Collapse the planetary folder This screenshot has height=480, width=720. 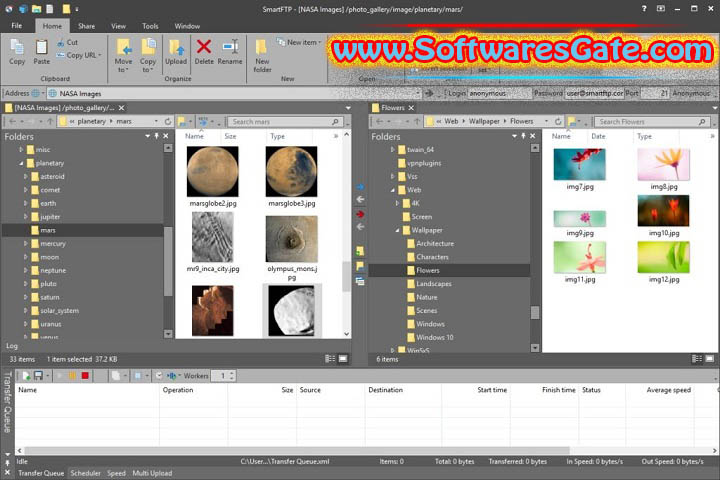21,163
